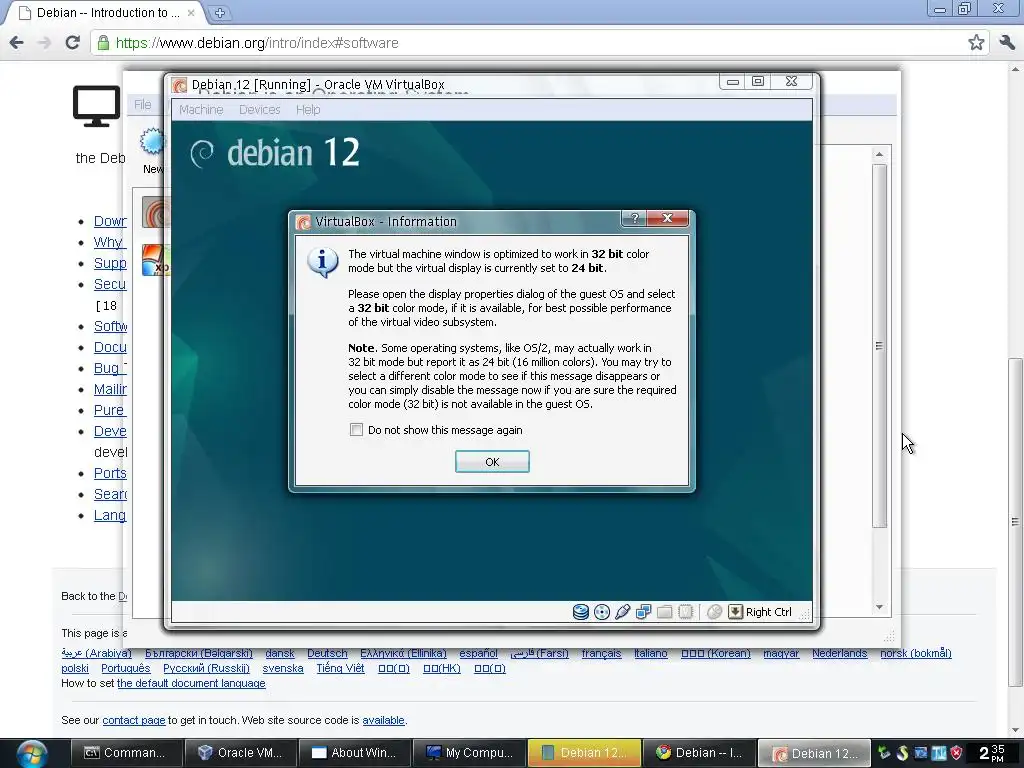Open 'the default document language' link
This screenshot has height=768, width=1024.
[191, 683]
